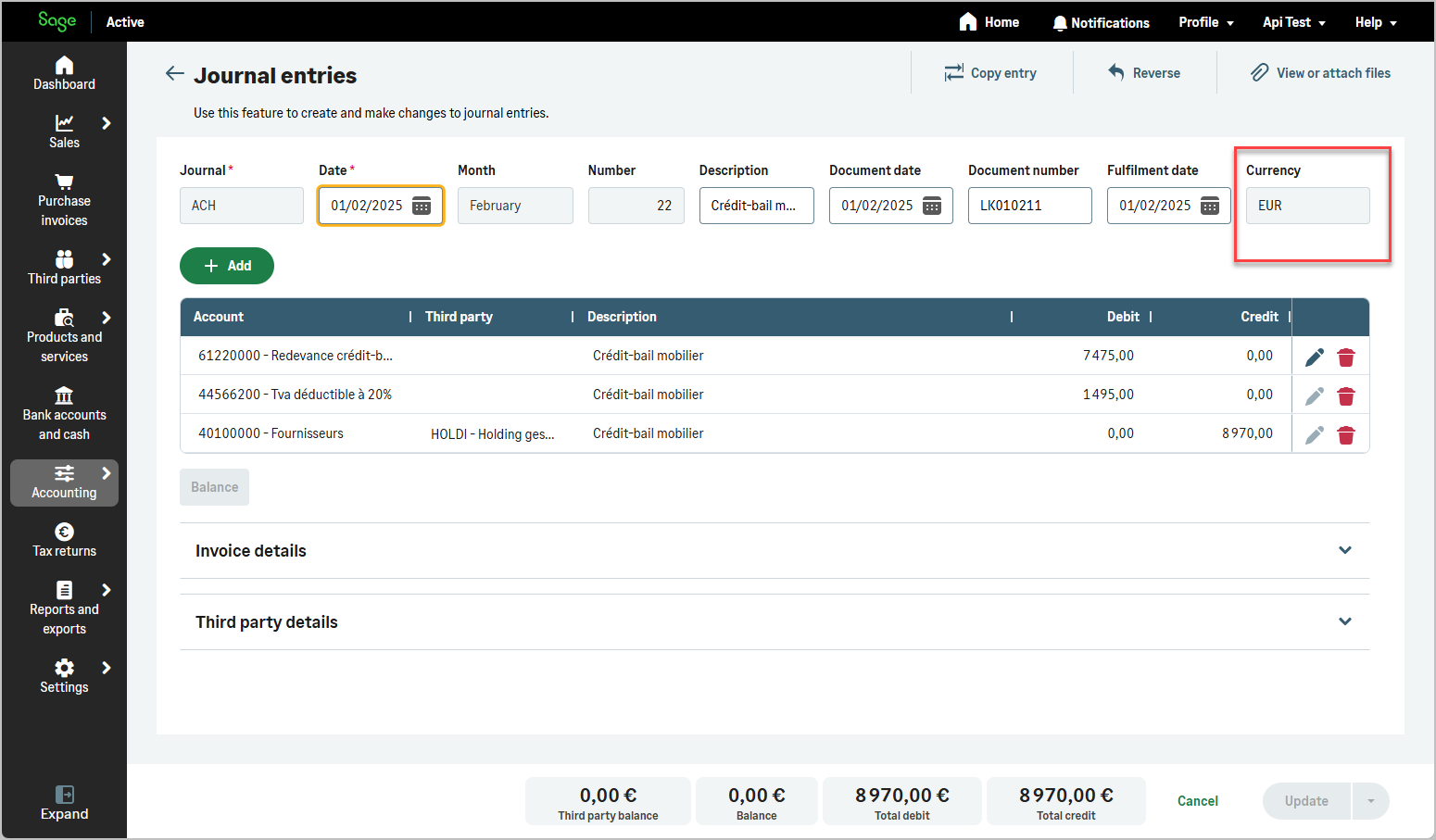Sort by Account column header
The width and height of the screenshot is (1436, 840).
tap(219, 317)
